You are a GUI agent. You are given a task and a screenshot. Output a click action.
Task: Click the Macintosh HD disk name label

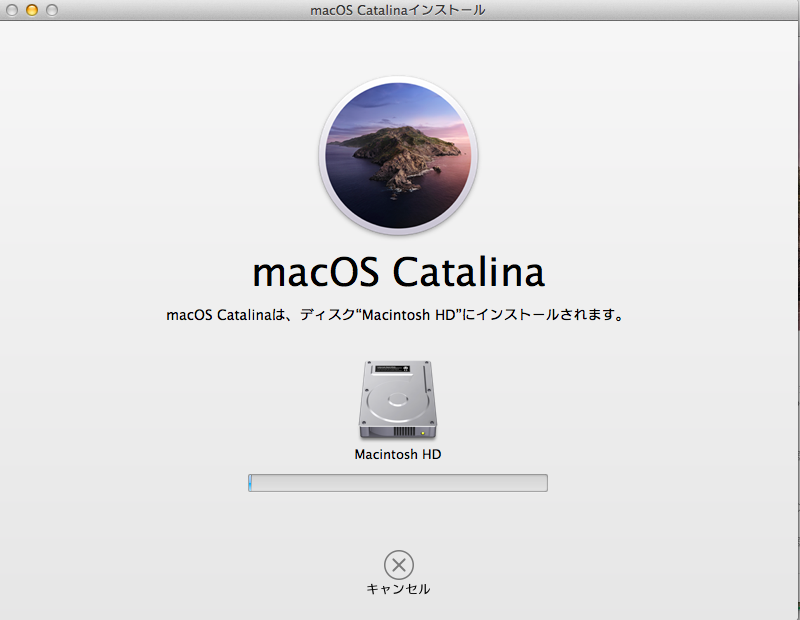pyautogui.click(x=398, y=454)
